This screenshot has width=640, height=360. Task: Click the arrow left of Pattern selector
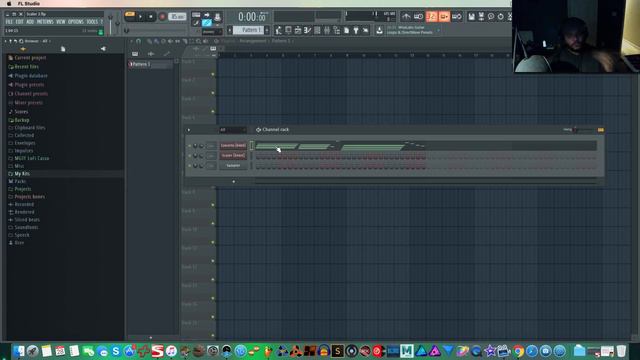[229, 30]
